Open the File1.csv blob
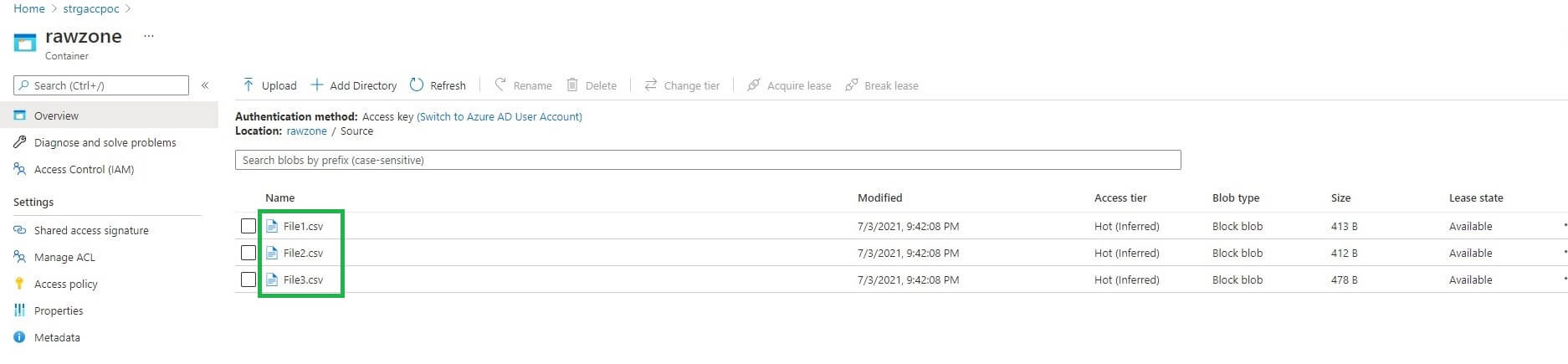The width and height of the screenshot is (1568, 364). click(303, 226)
